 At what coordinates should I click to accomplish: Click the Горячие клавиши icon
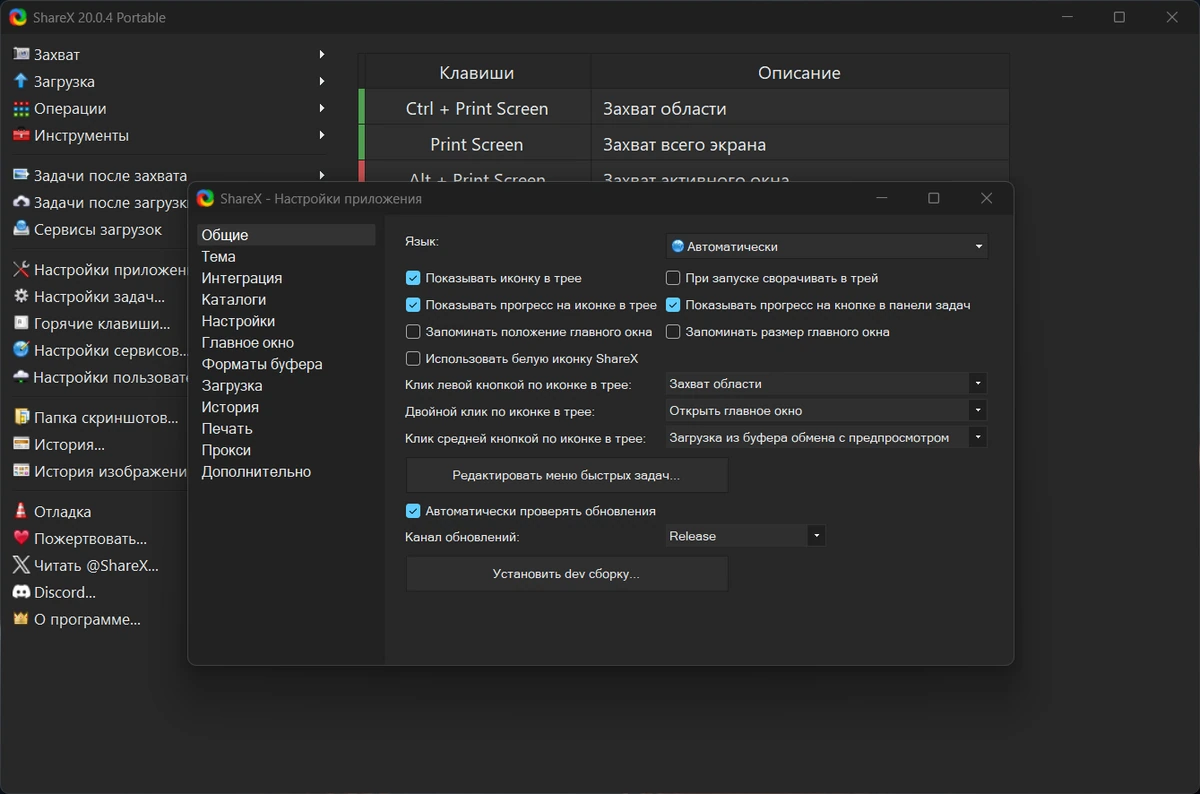21,323
